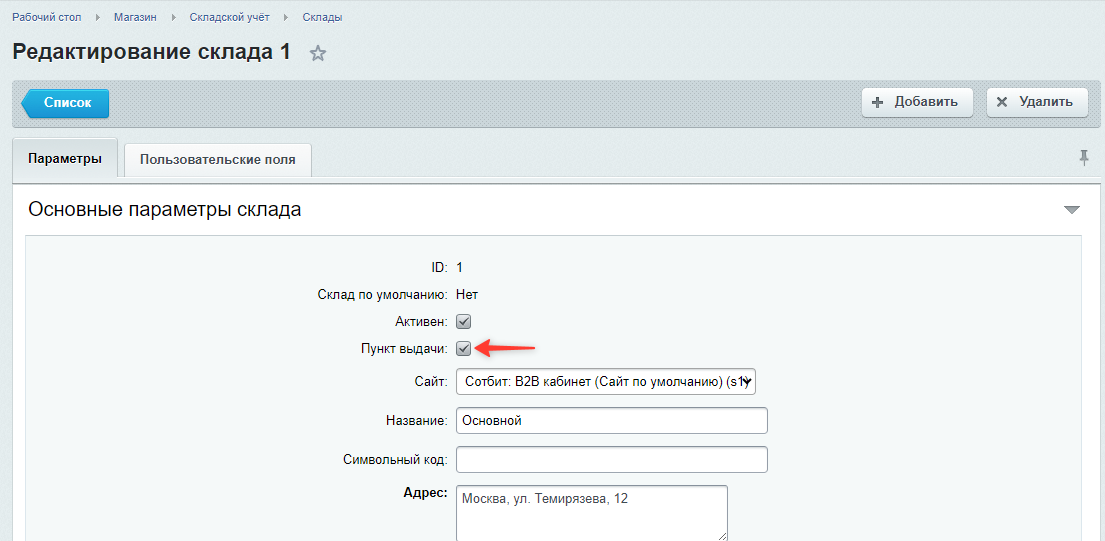The width and height of the screenshot is (1105, 541).
Task: Open the Сайт dropdown list
Action: click(x=606, y=382)
